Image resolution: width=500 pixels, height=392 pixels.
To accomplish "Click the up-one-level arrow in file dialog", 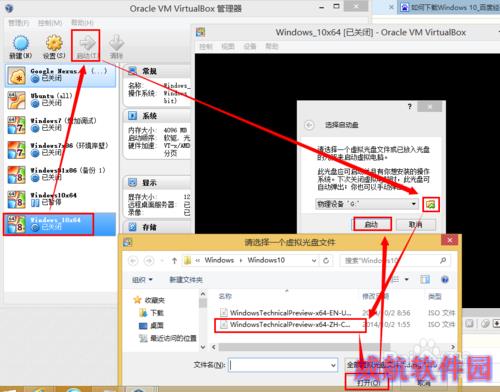I will point(174,260).
